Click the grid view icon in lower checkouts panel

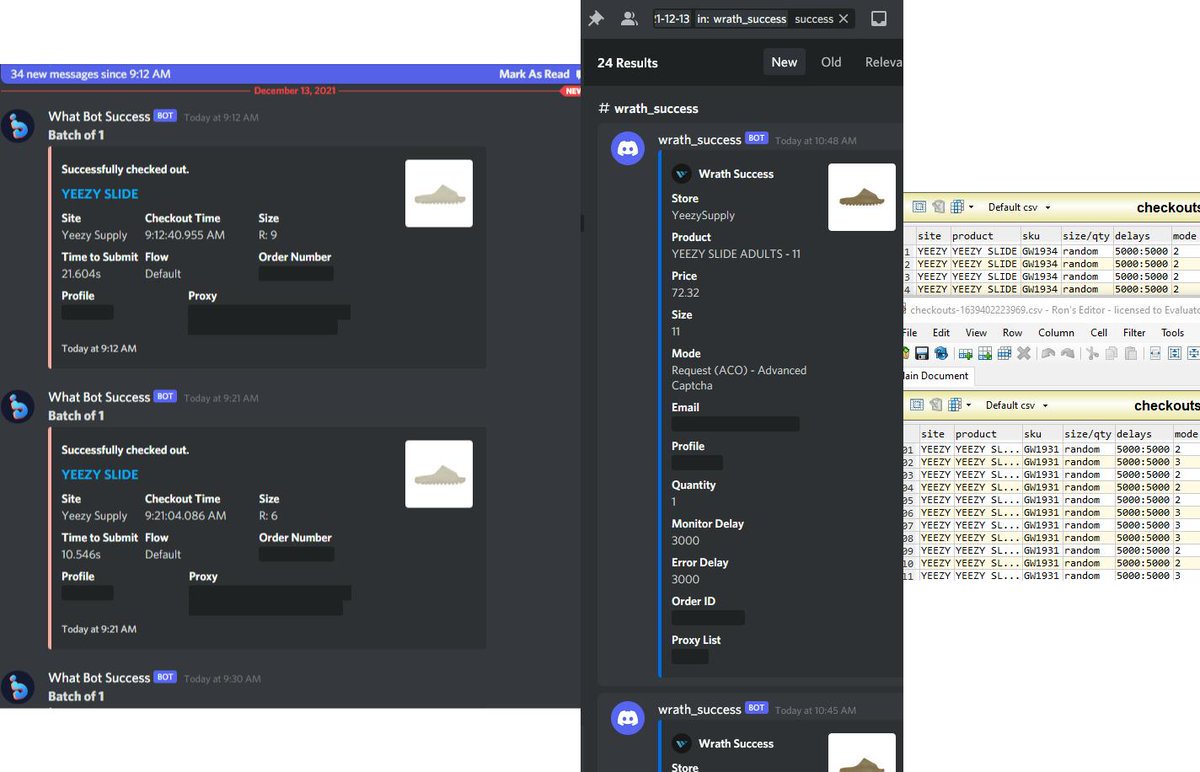coord(954,405)
